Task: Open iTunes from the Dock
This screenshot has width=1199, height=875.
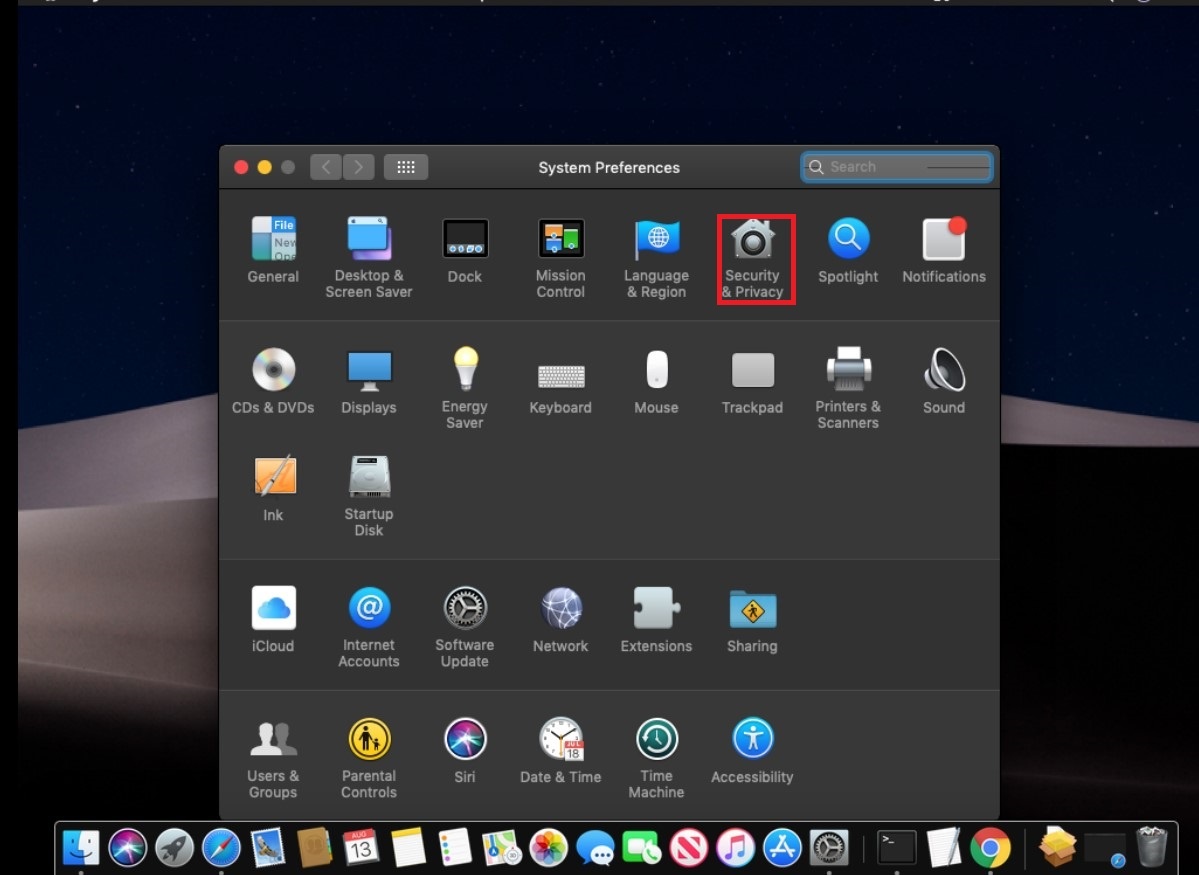Action: tap(735, 847)
